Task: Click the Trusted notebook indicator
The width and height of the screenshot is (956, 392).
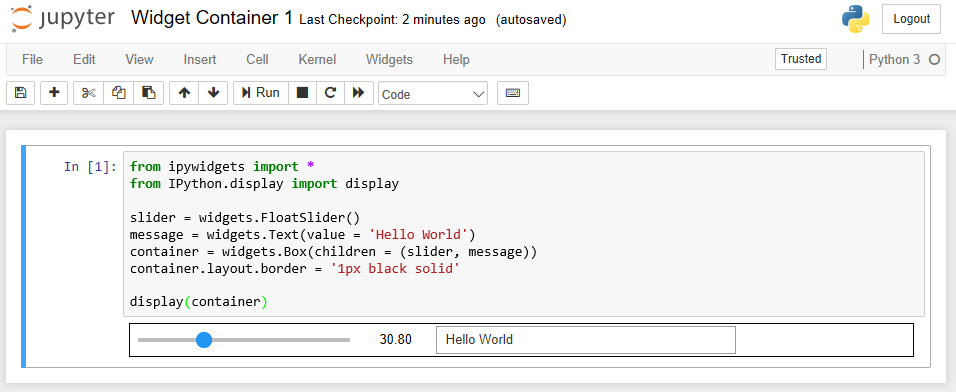Action: click(x=801, y=59)
